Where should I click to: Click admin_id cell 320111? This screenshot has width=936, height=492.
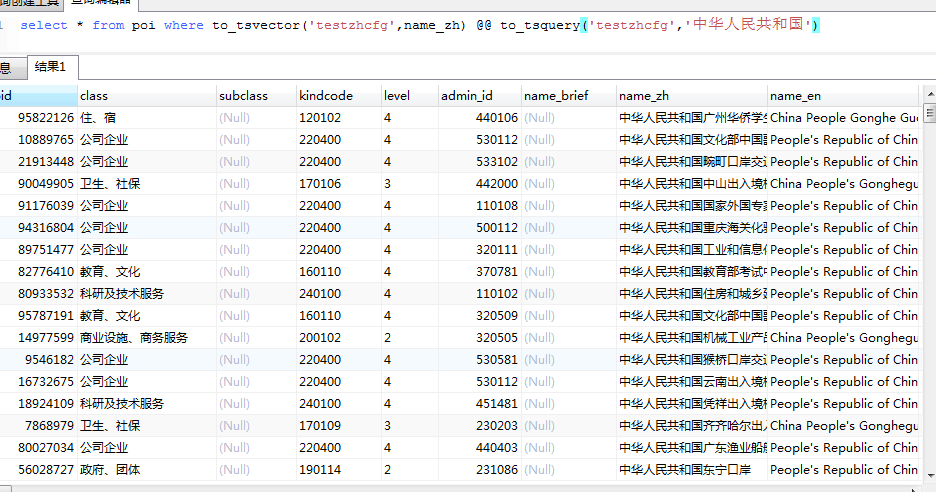(x=479, y=250)
